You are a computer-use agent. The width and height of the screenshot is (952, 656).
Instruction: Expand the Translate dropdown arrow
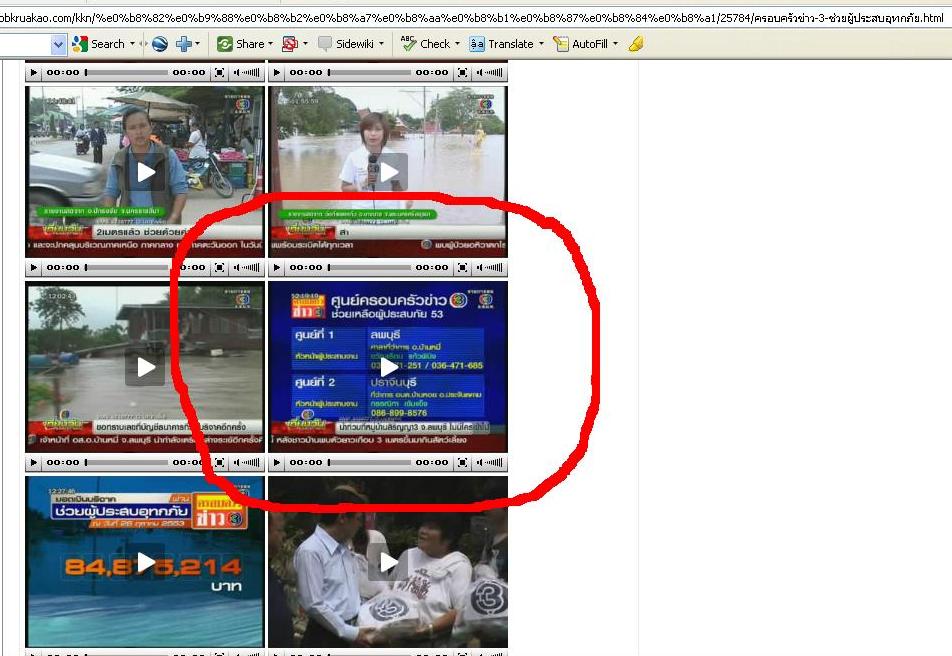(541, 44)
